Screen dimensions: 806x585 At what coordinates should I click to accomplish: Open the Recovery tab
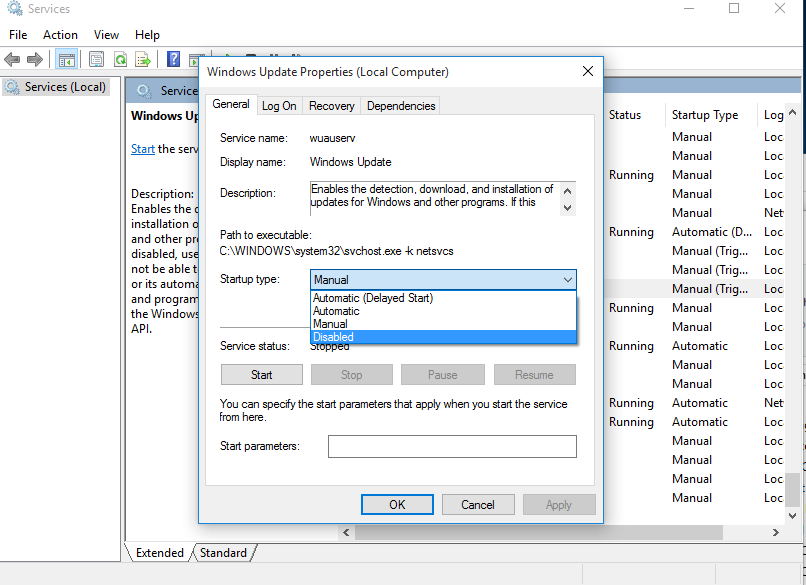coord(332,106)
